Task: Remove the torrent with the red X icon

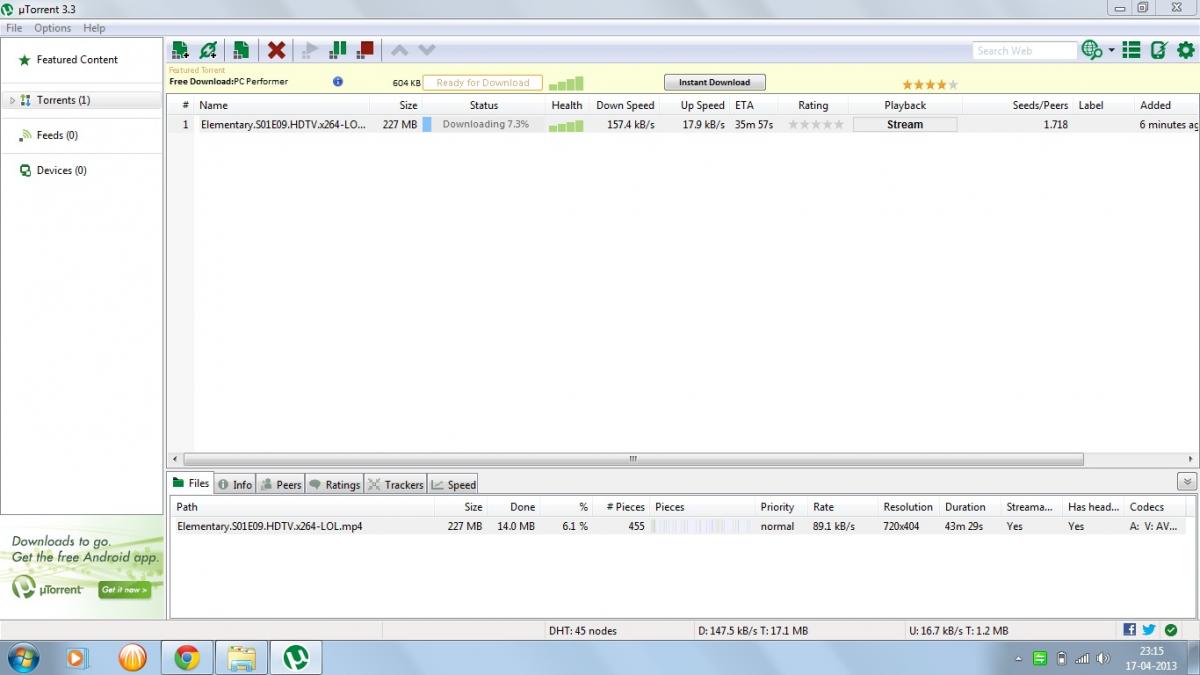Action: [277, 50]
